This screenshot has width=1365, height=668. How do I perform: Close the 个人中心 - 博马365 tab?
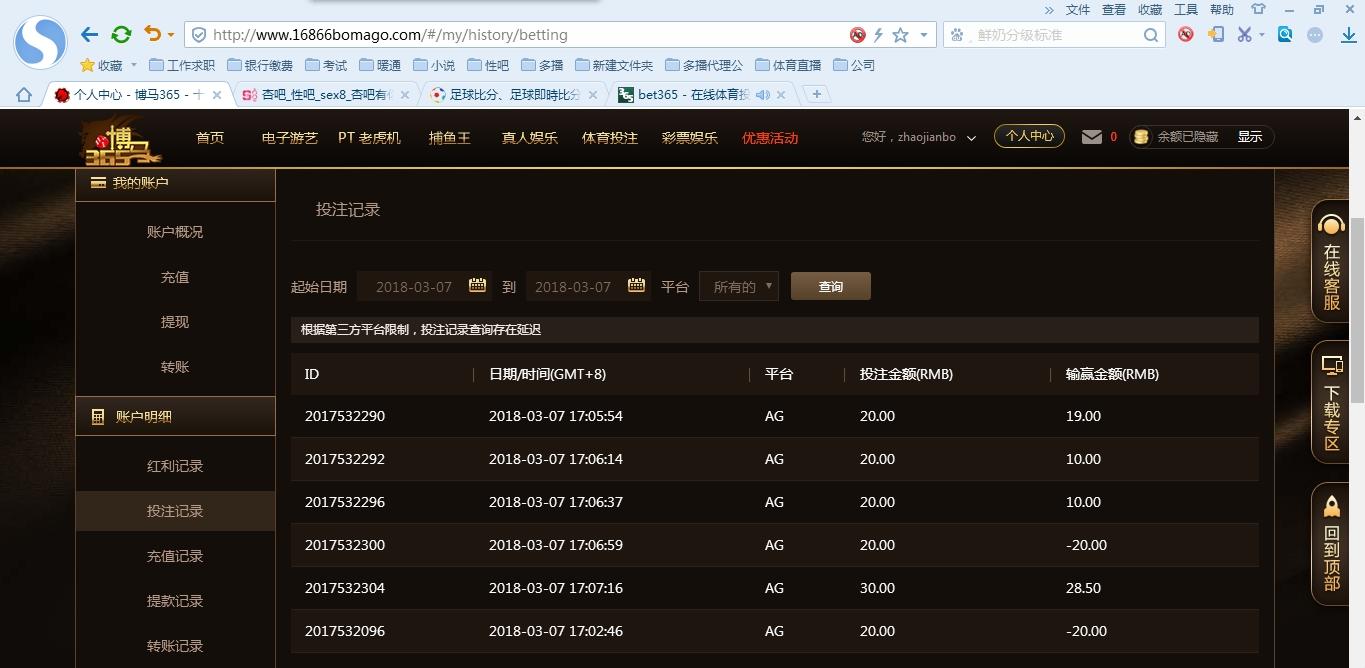(x=219, y=95)
